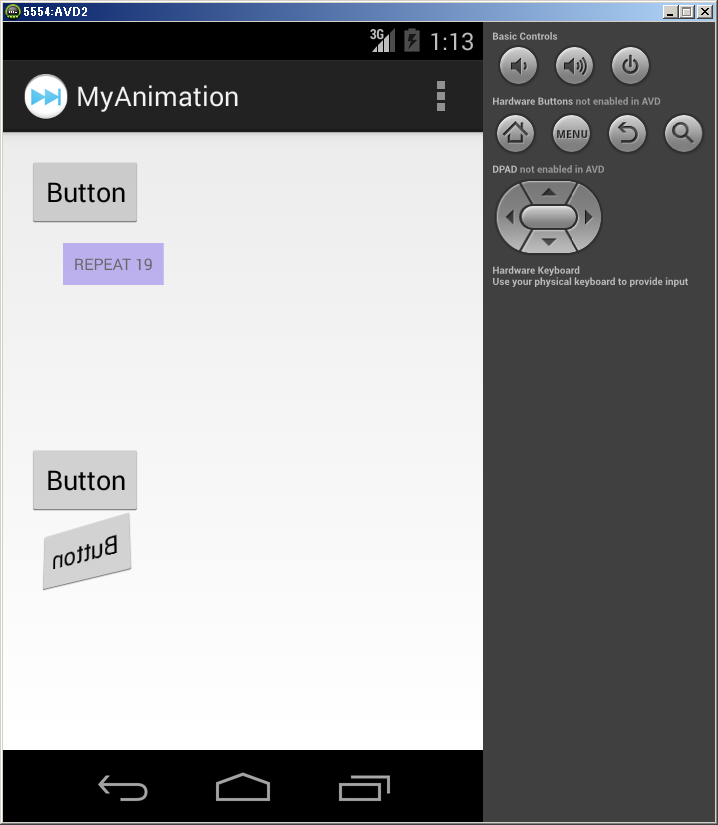Tap the lower upright Button

[x=85, y=480]
